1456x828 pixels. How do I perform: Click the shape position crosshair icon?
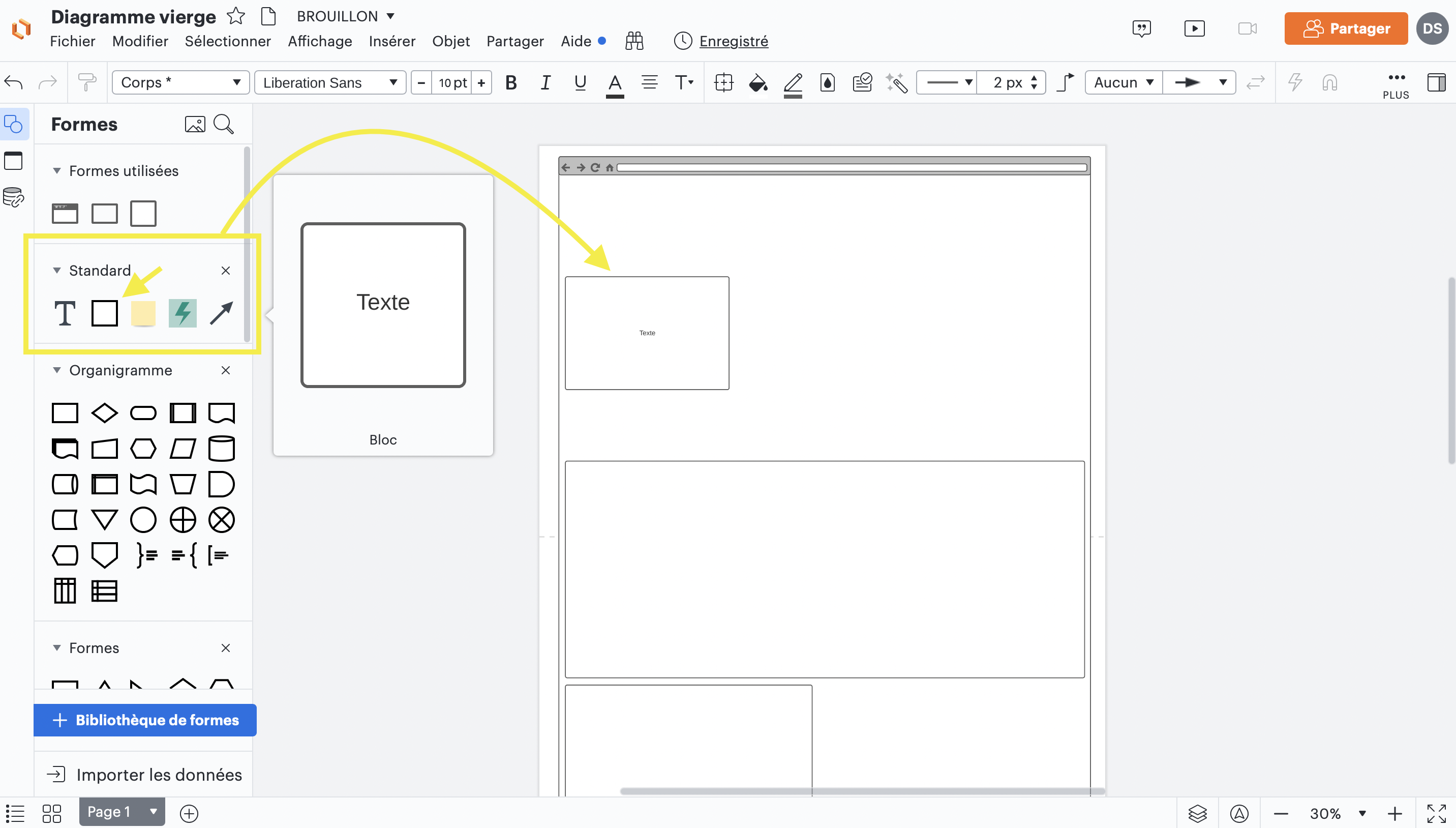point(723,82)
